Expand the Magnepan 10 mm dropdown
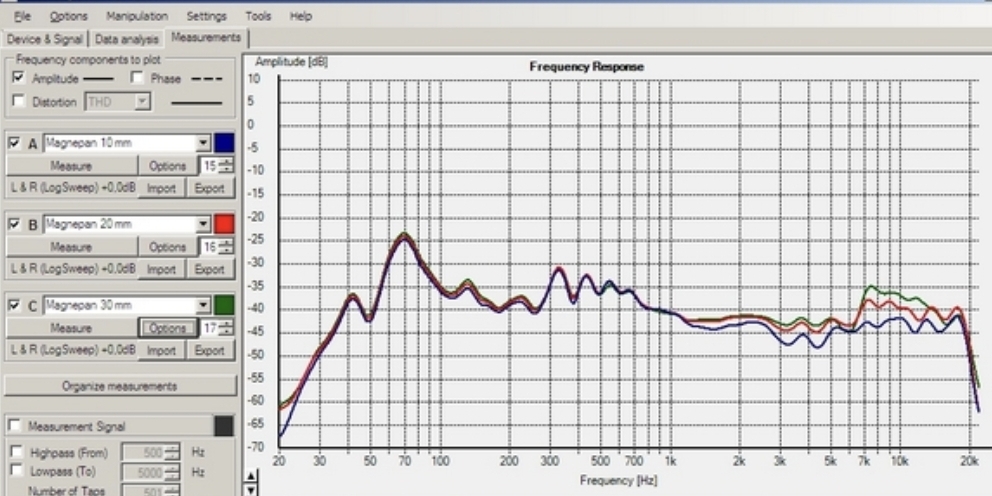 (203, 143)
